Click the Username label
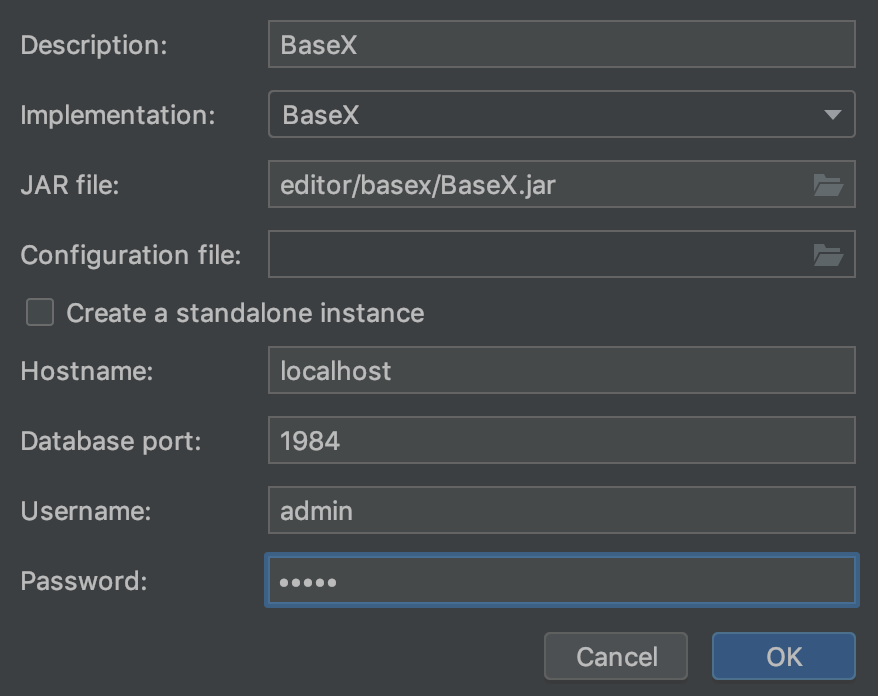 [86, 511]
